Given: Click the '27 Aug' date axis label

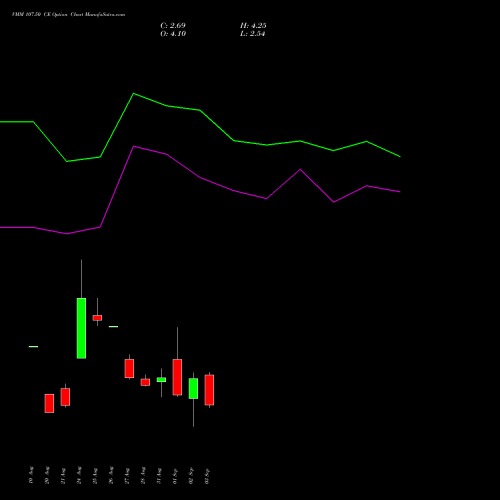Looking at the screenshot, I should click(127, 476).
